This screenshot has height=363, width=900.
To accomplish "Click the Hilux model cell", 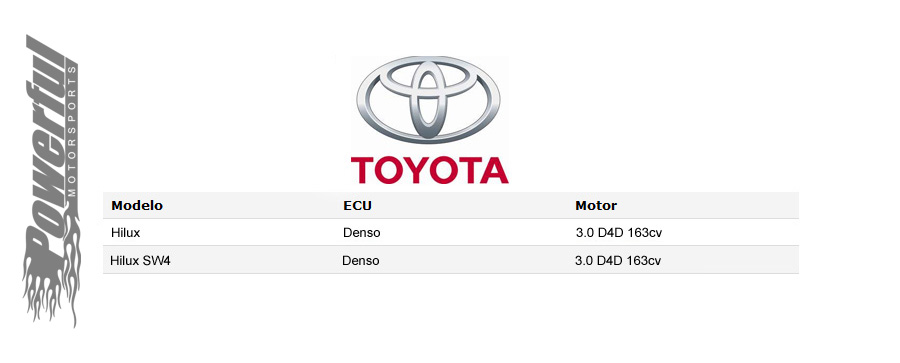I will click(x=125, y=233).
